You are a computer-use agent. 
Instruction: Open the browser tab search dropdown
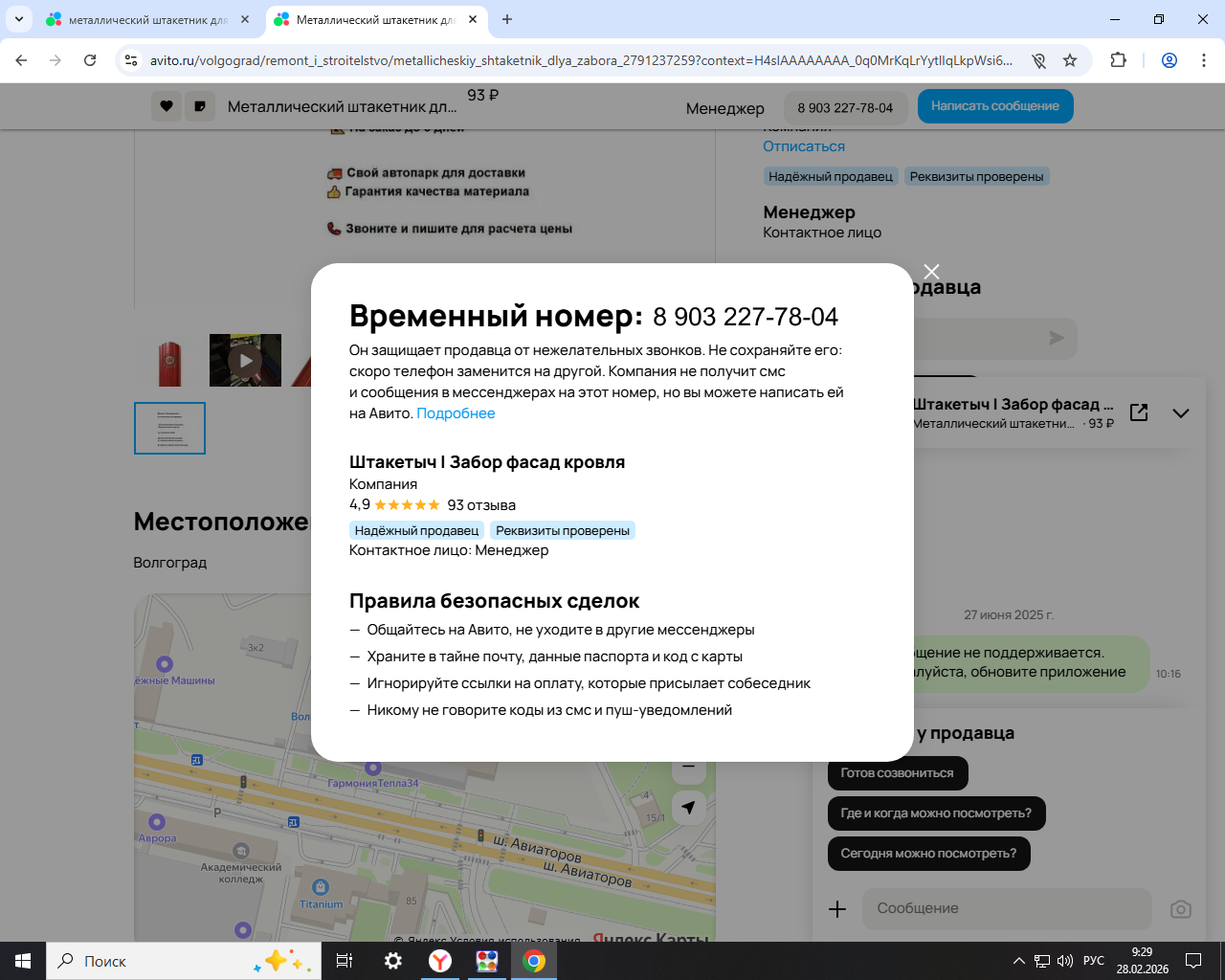[x=19, y=19]
